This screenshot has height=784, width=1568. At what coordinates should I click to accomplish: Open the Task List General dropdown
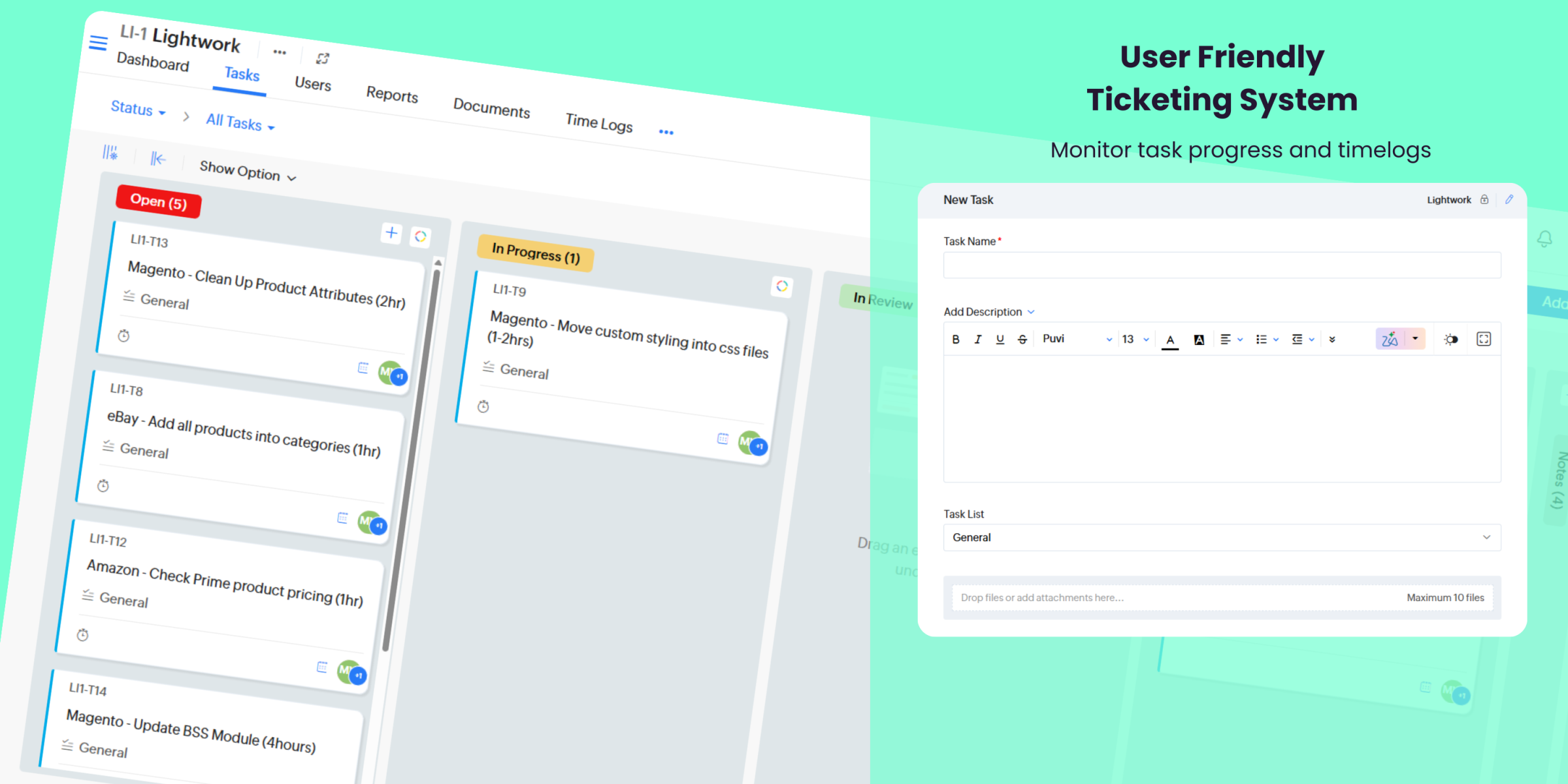pyautogui.click(x=1222, y=537)
